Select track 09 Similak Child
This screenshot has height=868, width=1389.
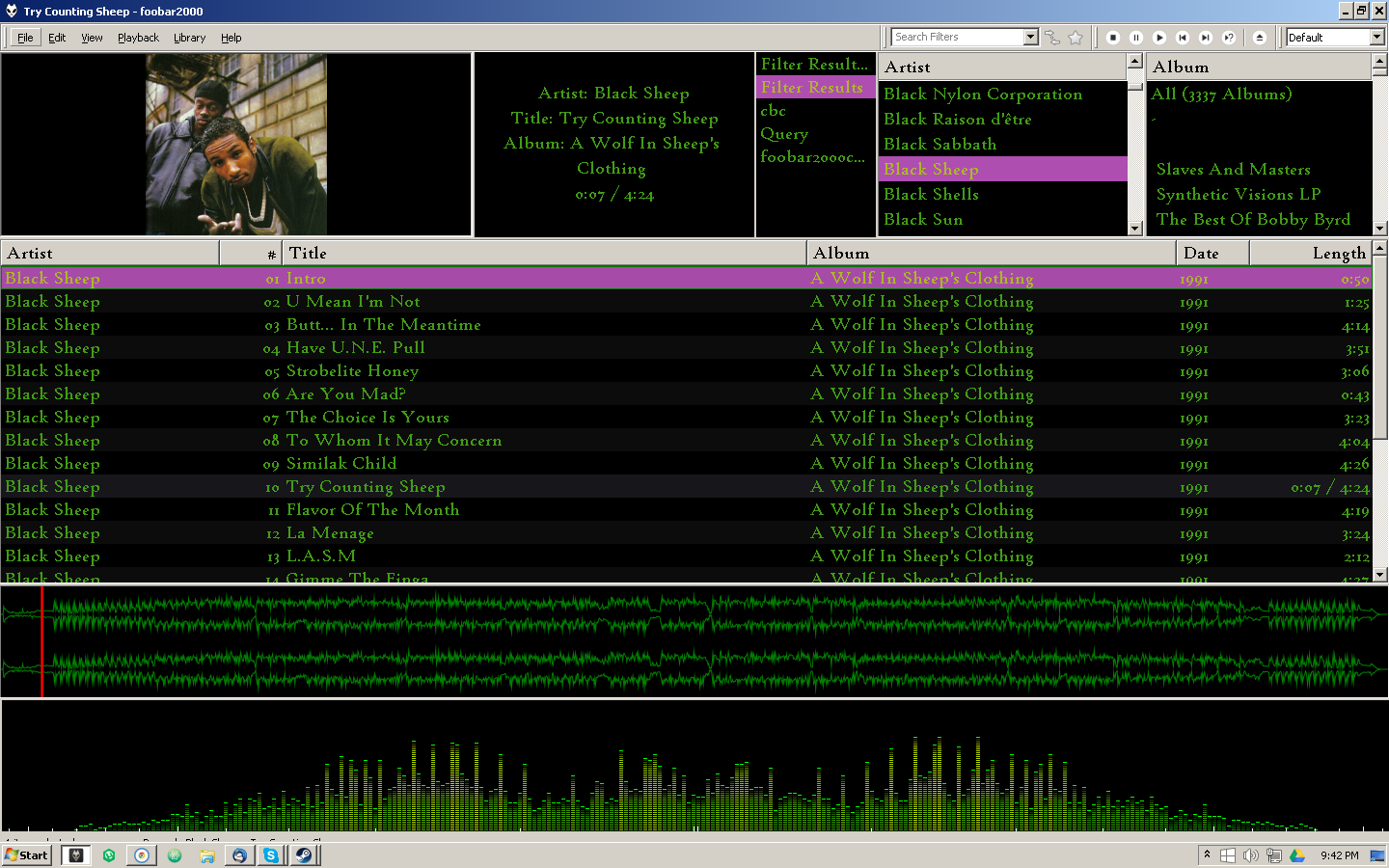[686, 463]
